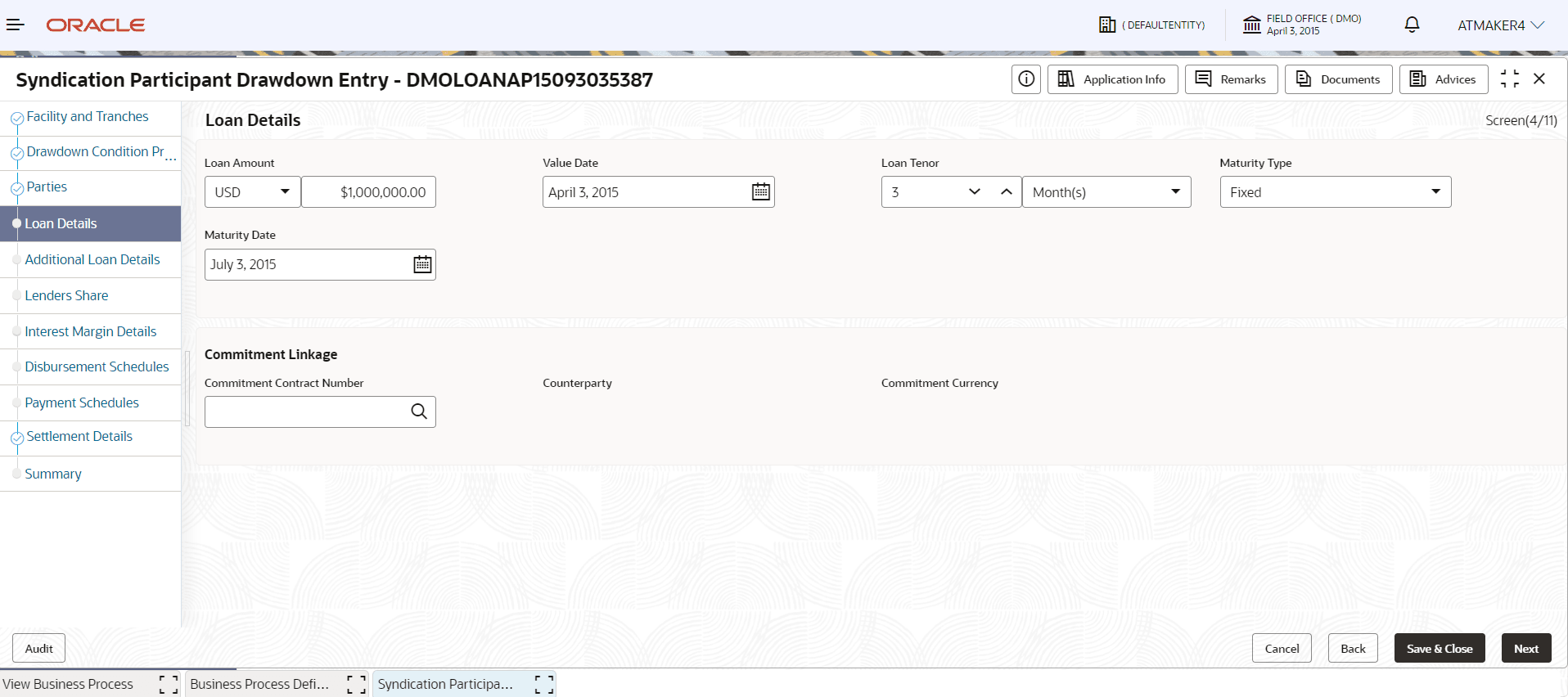The width and height of the screenshot is (1568, 697).
Task: Click the Next button
Action: coord(1526,649)
